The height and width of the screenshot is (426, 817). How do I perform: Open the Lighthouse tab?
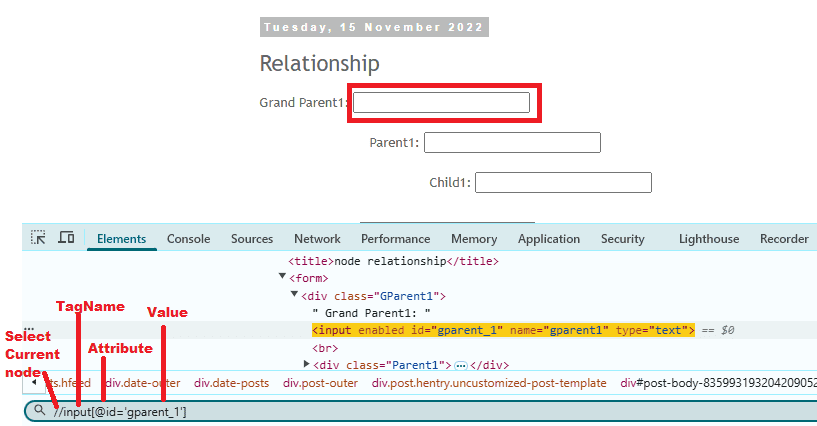(x=708, y=239)
